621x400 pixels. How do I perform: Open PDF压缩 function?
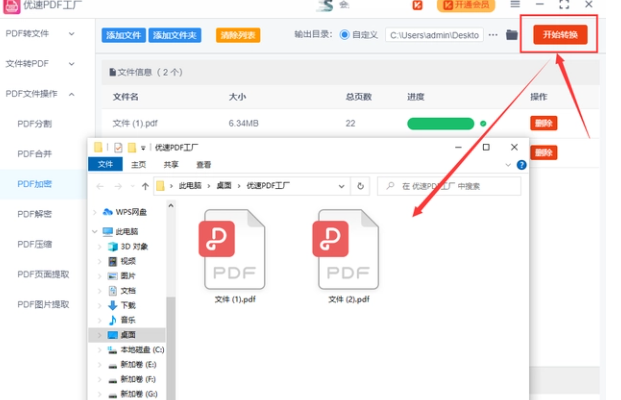pos(34,244)
